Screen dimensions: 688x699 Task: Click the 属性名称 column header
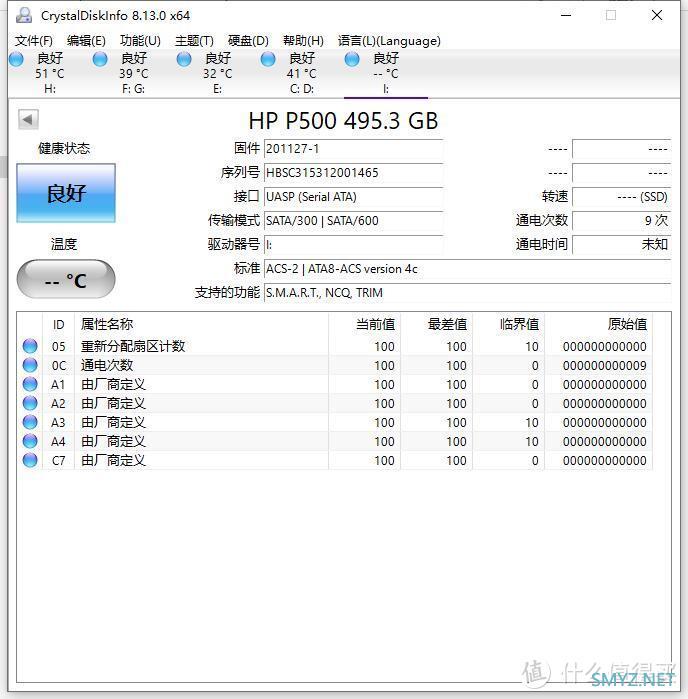[x=202, y=325]
